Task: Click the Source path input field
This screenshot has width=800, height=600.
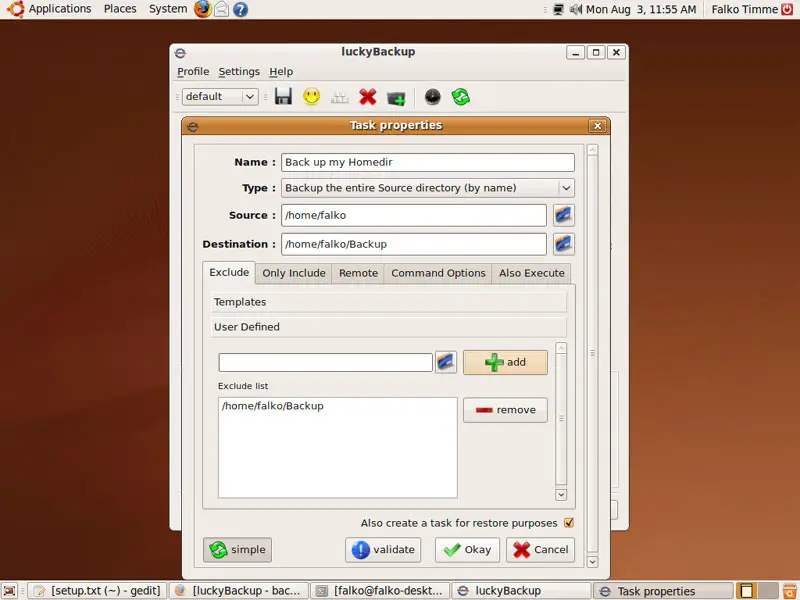Action: [x=414, y=215]
